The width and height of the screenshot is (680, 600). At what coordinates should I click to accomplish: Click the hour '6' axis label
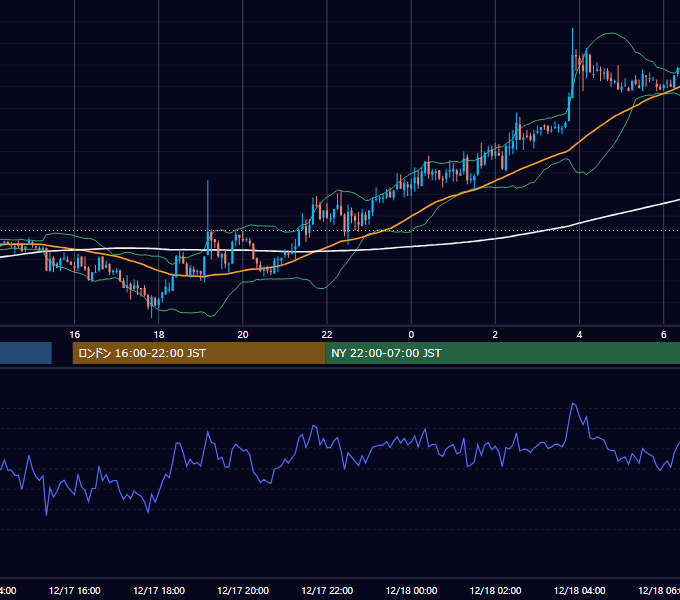point(664,334)
